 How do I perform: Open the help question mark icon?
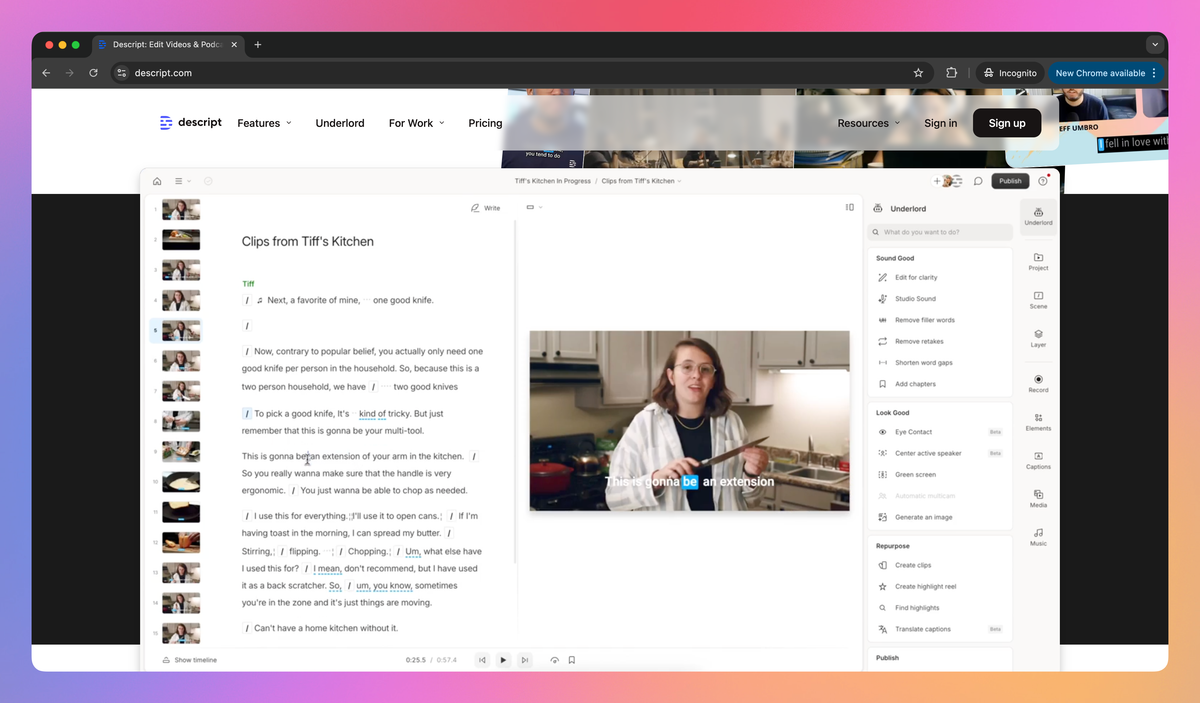click(1043, 181)
